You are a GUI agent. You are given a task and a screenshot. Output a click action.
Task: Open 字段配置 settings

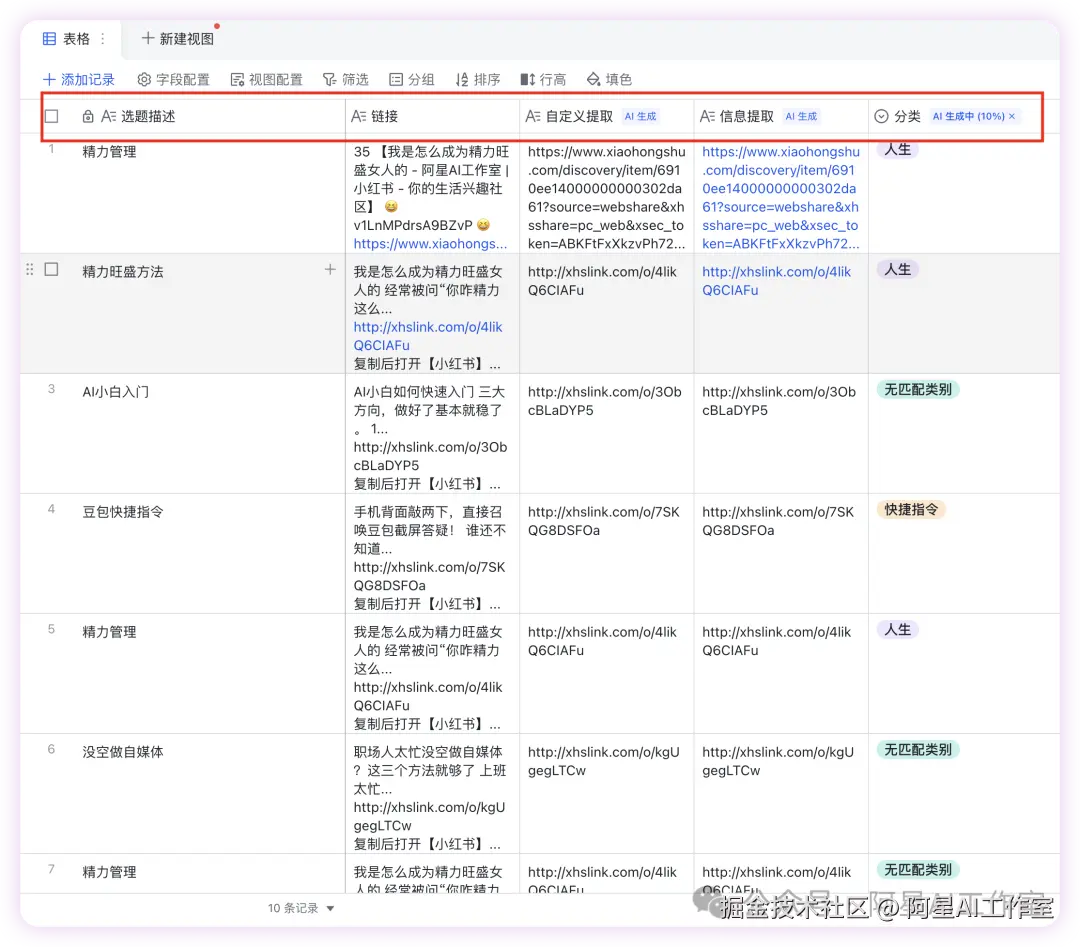click(173, 79)
